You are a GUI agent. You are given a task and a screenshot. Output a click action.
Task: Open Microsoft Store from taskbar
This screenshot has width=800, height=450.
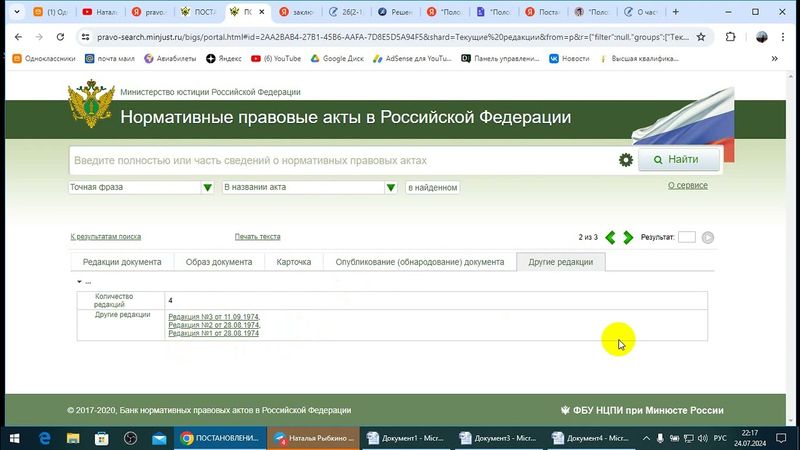(x=102, y=438)
